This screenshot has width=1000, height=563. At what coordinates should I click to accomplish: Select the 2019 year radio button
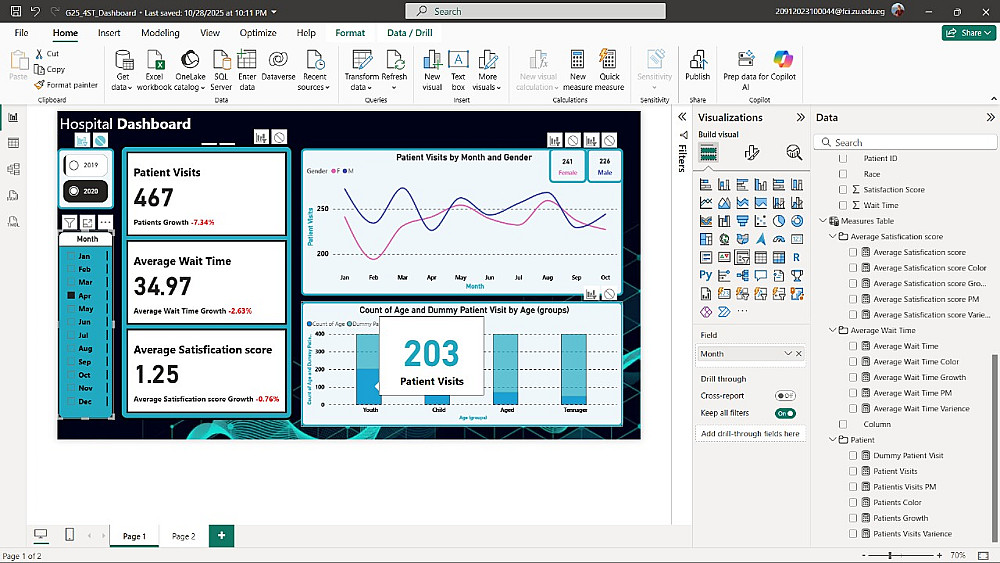pyautogui.click(x=74, y=164)
